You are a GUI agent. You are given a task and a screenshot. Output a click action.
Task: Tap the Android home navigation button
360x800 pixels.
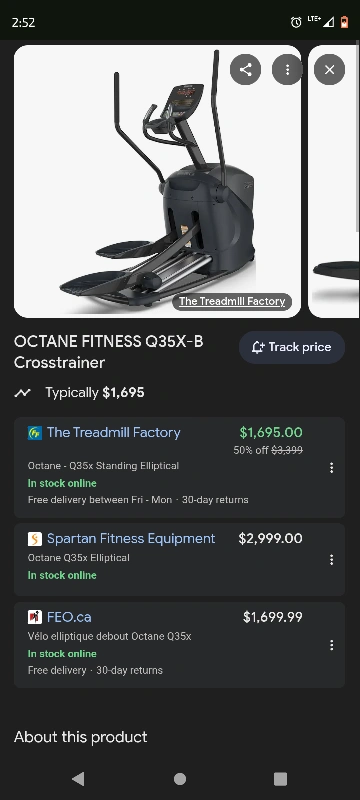point(179,779)
